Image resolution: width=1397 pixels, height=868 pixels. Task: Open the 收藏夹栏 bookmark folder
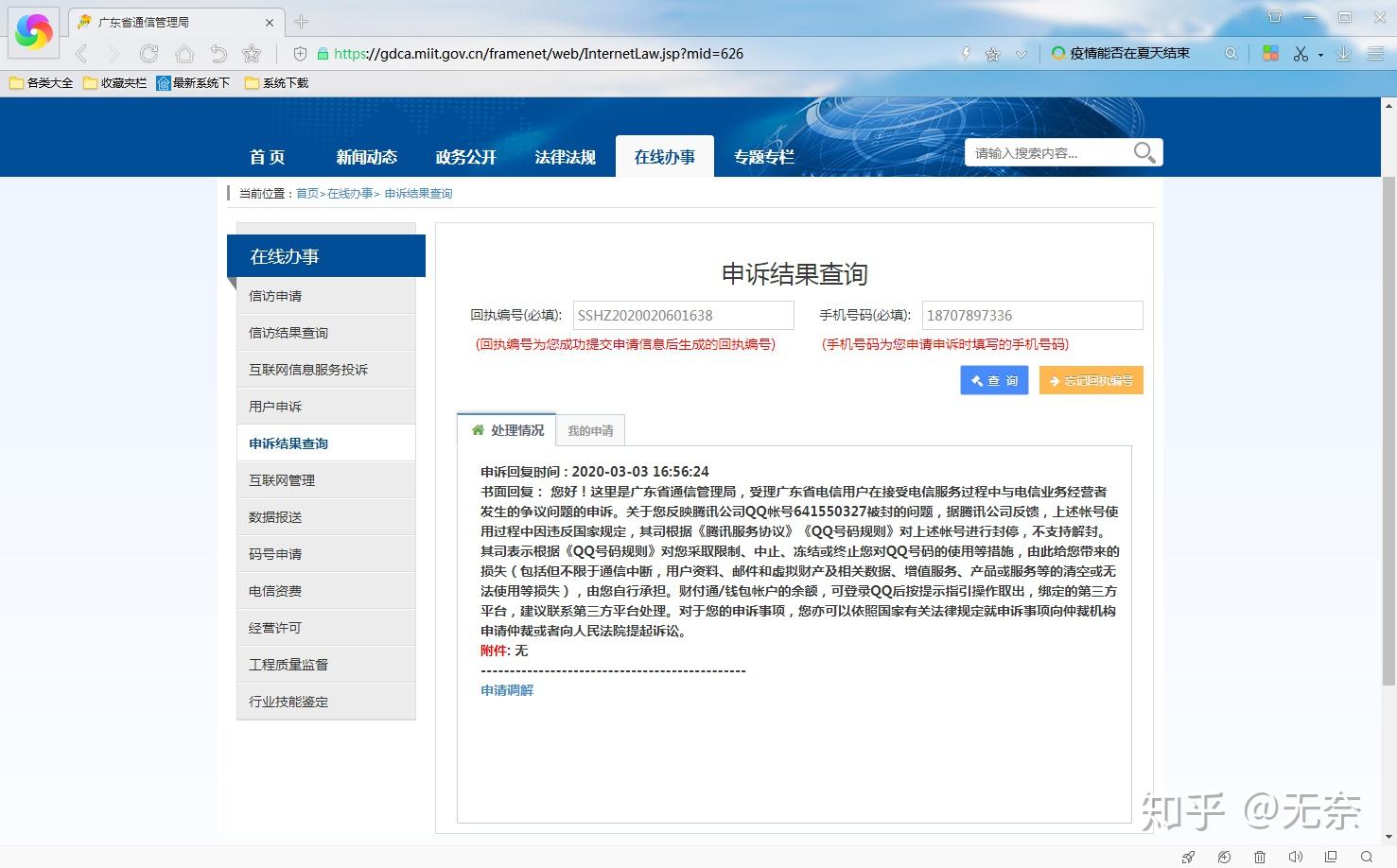(x=115, y=83)
